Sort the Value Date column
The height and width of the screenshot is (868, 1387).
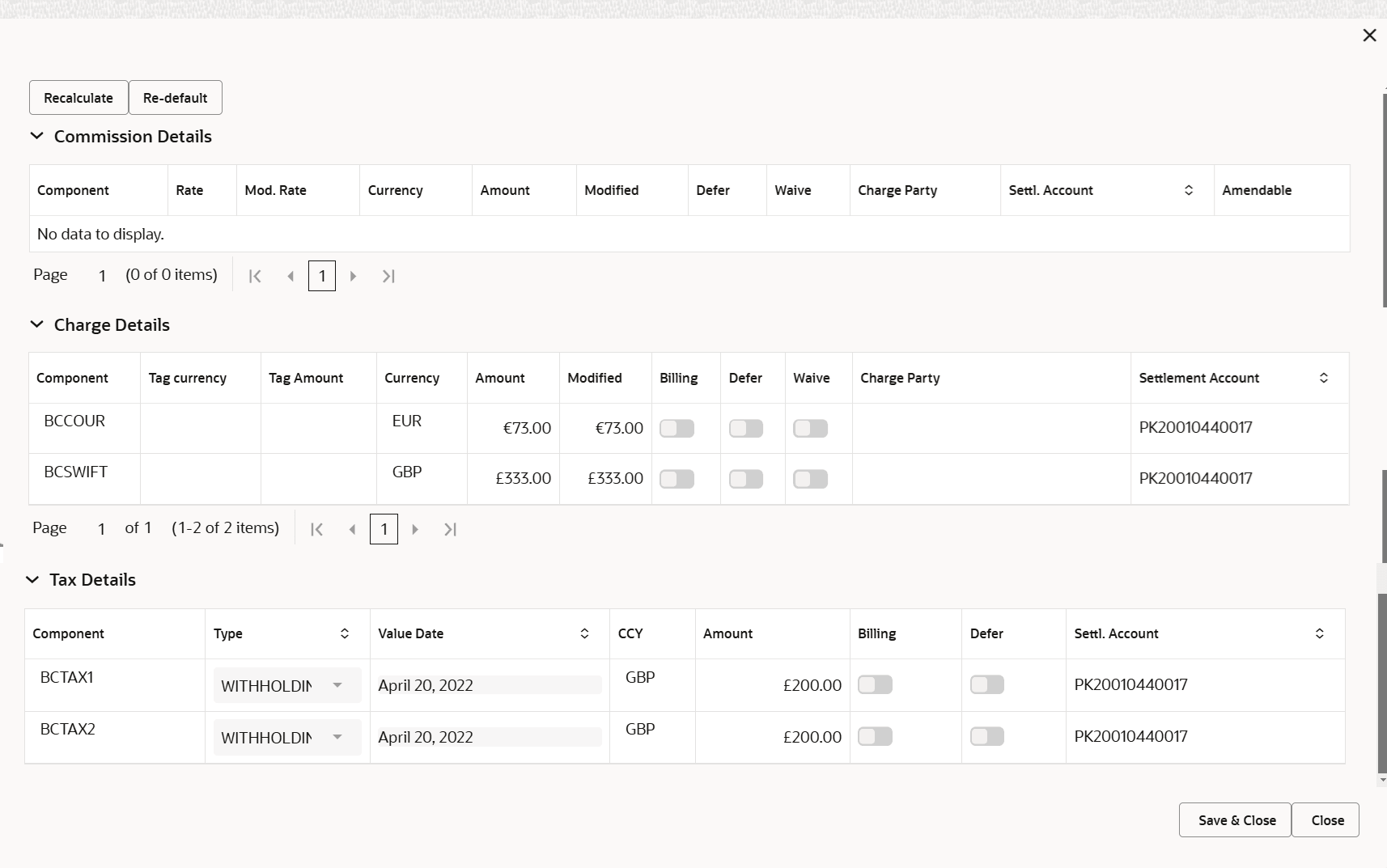click(x=584, y=633)
